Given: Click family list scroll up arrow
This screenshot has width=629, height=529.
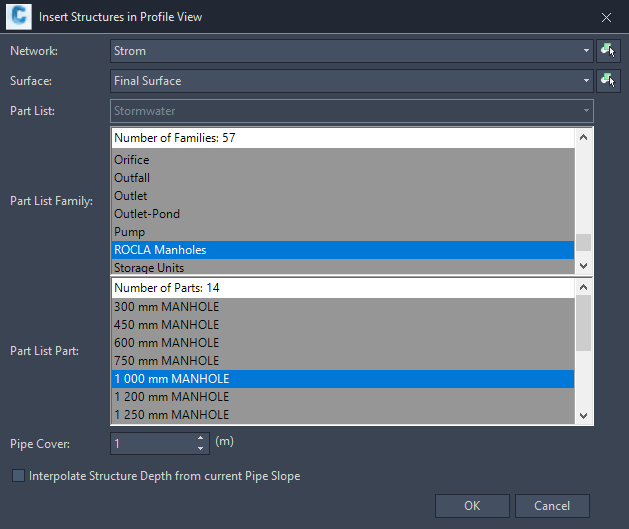Looking at the screenshot, I should pos(584,137).
